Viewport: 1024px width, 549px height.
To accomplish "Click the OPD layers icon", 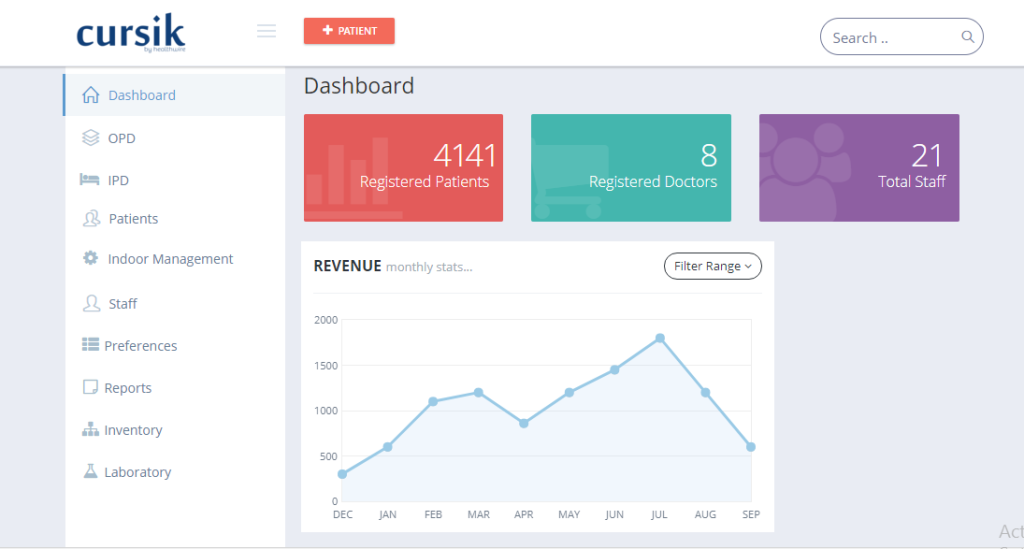I will coord(91,138).
